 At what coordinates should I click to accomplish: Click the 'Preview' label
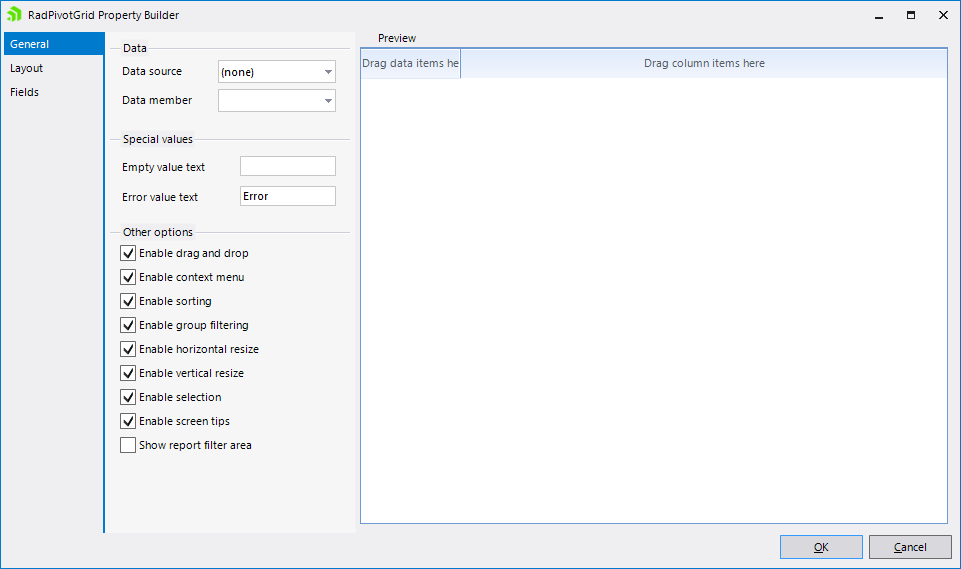pos(397,38)
